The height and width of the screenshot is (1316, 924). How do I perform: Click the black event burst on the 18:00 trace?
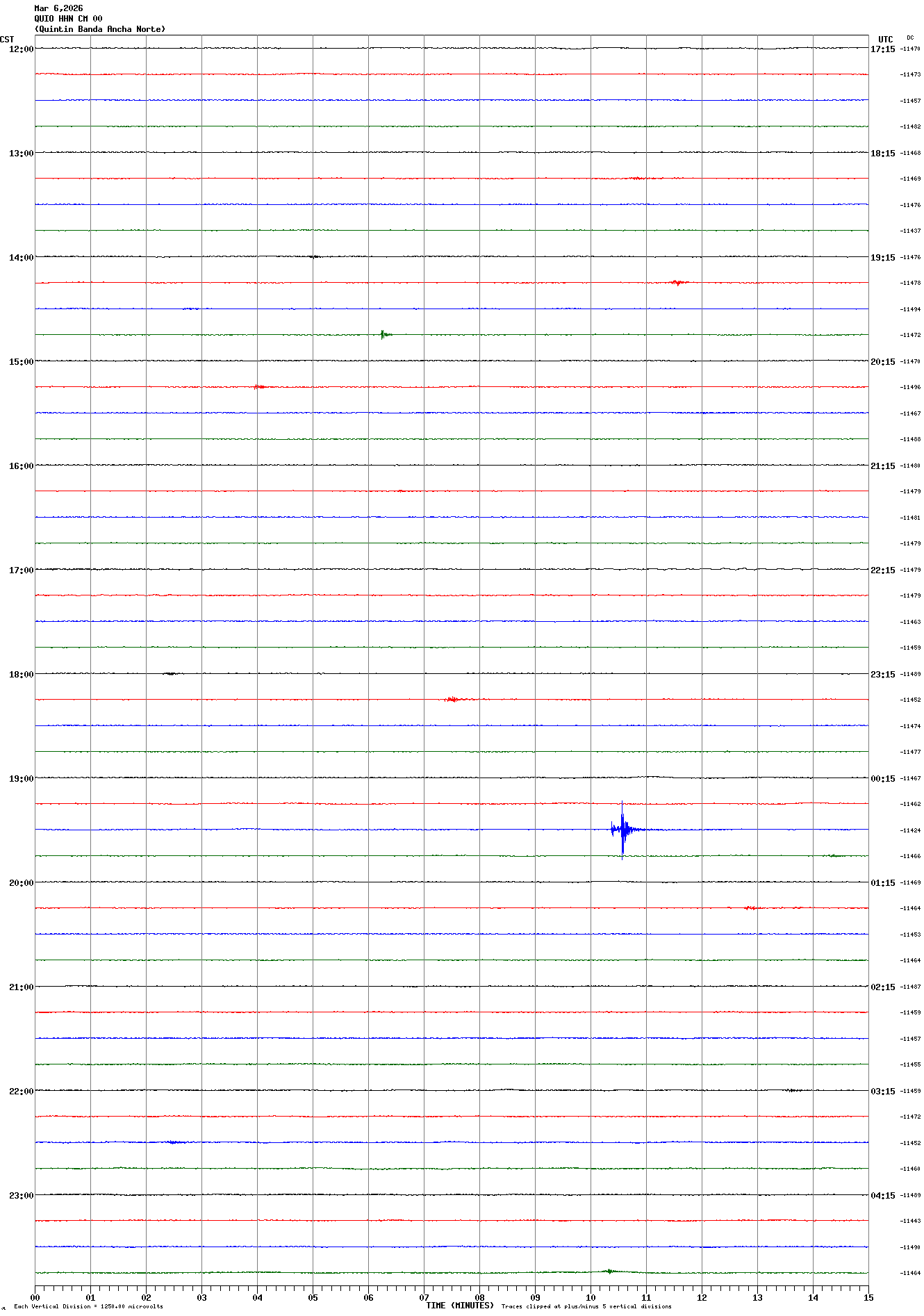coord(171,673)
